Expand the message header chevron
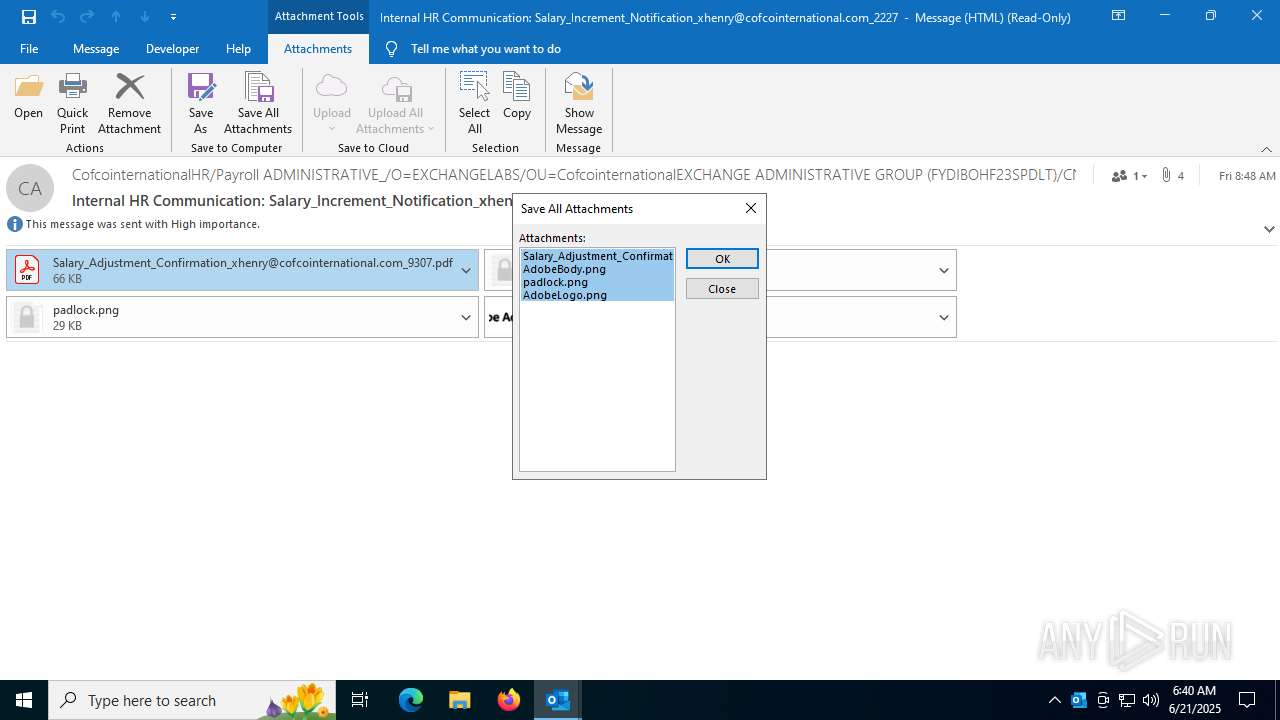1280x720 pixels. click(x=1269, y=229)
